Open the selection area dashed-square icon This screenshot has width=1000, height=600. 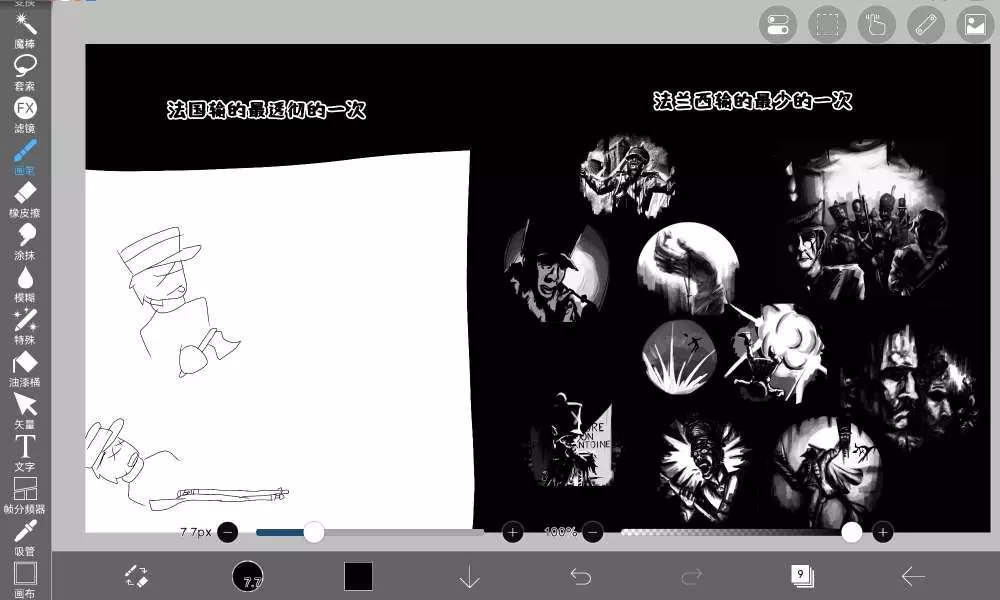tap(827, 25)
